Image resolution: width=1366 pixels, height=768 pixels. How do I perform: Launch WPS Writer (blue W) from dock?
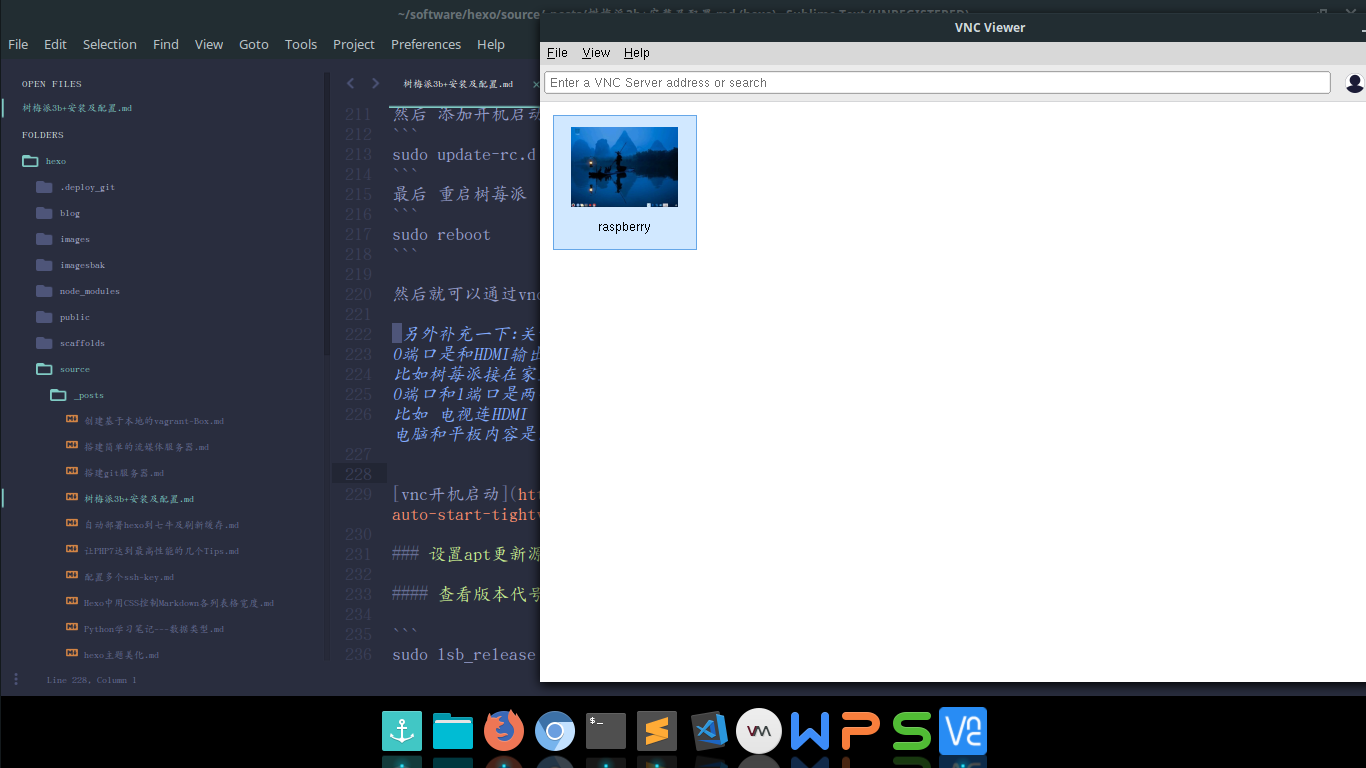tap(810, 731)
